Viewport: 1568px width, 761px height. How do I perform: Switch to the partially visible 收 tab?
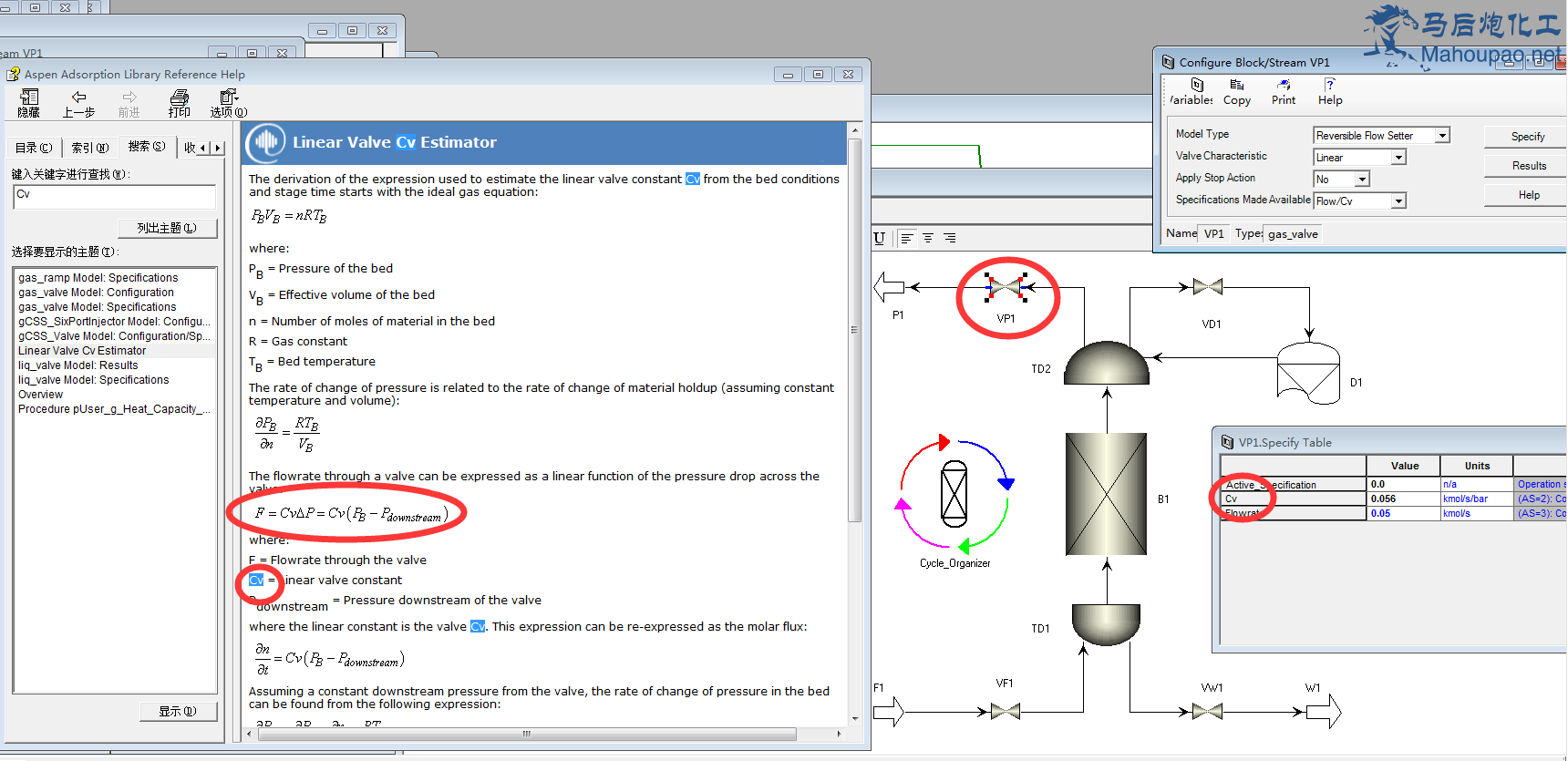click(x=190, y=148)
